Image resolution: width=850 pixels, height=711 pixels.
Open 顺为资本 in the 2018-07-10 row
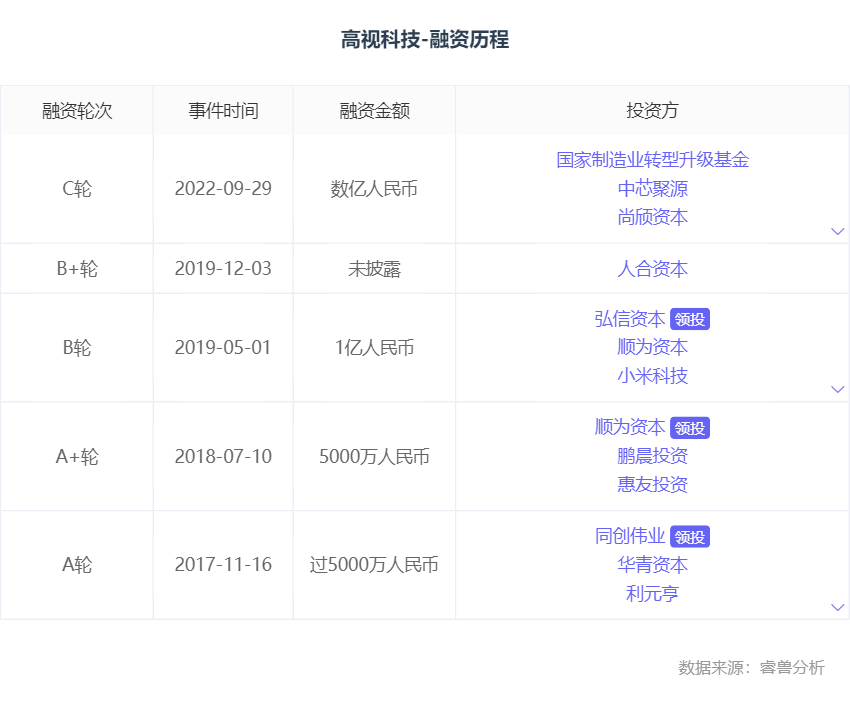pyautogui.click(x=630, y=427)
